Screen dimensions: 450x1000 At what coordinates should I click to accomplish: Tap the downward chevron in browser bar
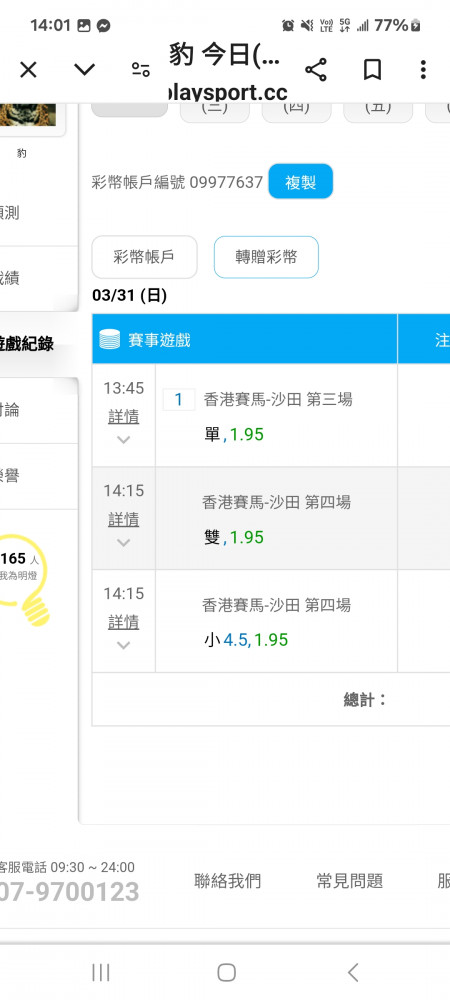(x=84, y=70)
